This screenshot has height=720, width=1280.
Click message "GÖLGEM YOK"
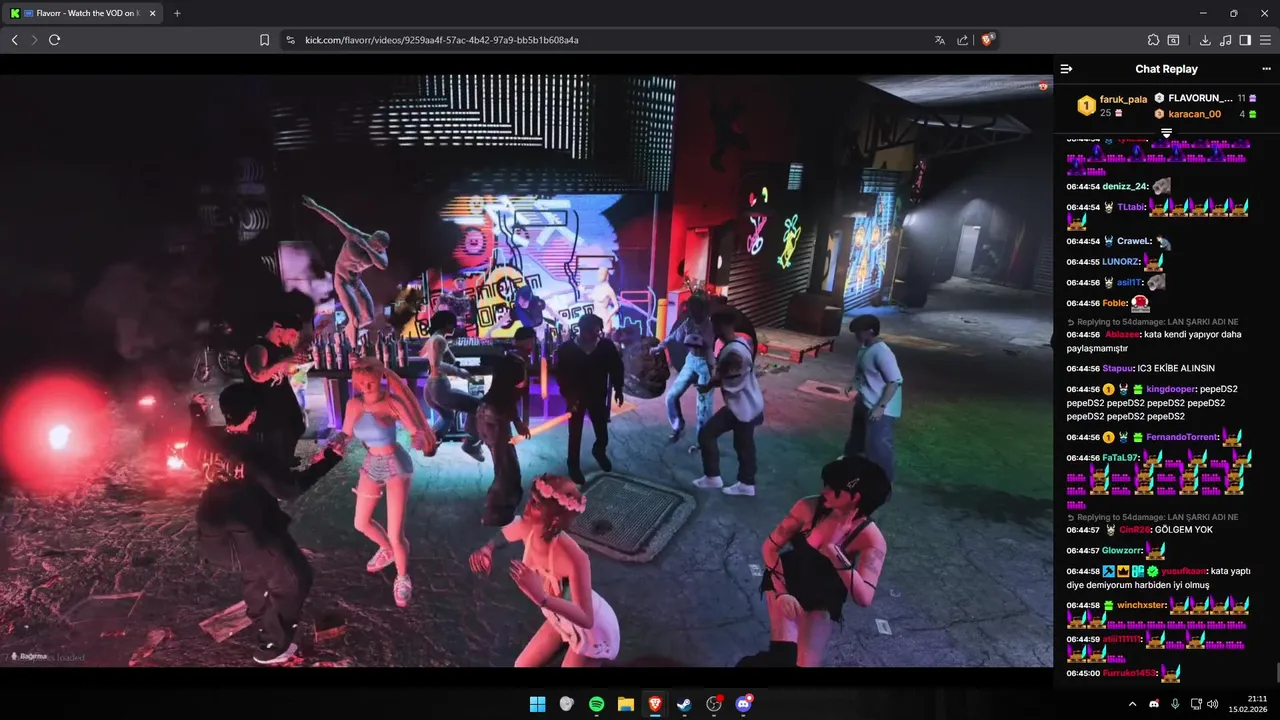tap(1184, 530)
